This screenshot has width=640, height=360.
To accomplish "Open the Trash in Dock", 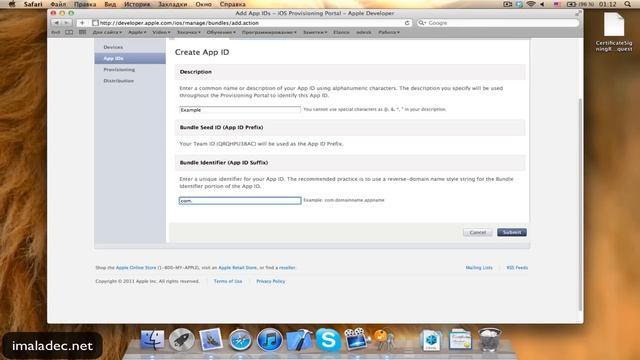I will [x=489, y=340].
